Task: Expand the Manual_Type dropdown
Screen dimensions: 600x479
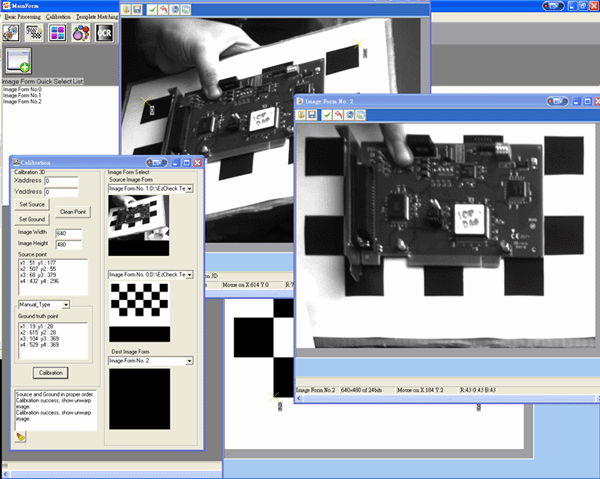Action: (x=66, y=305)
